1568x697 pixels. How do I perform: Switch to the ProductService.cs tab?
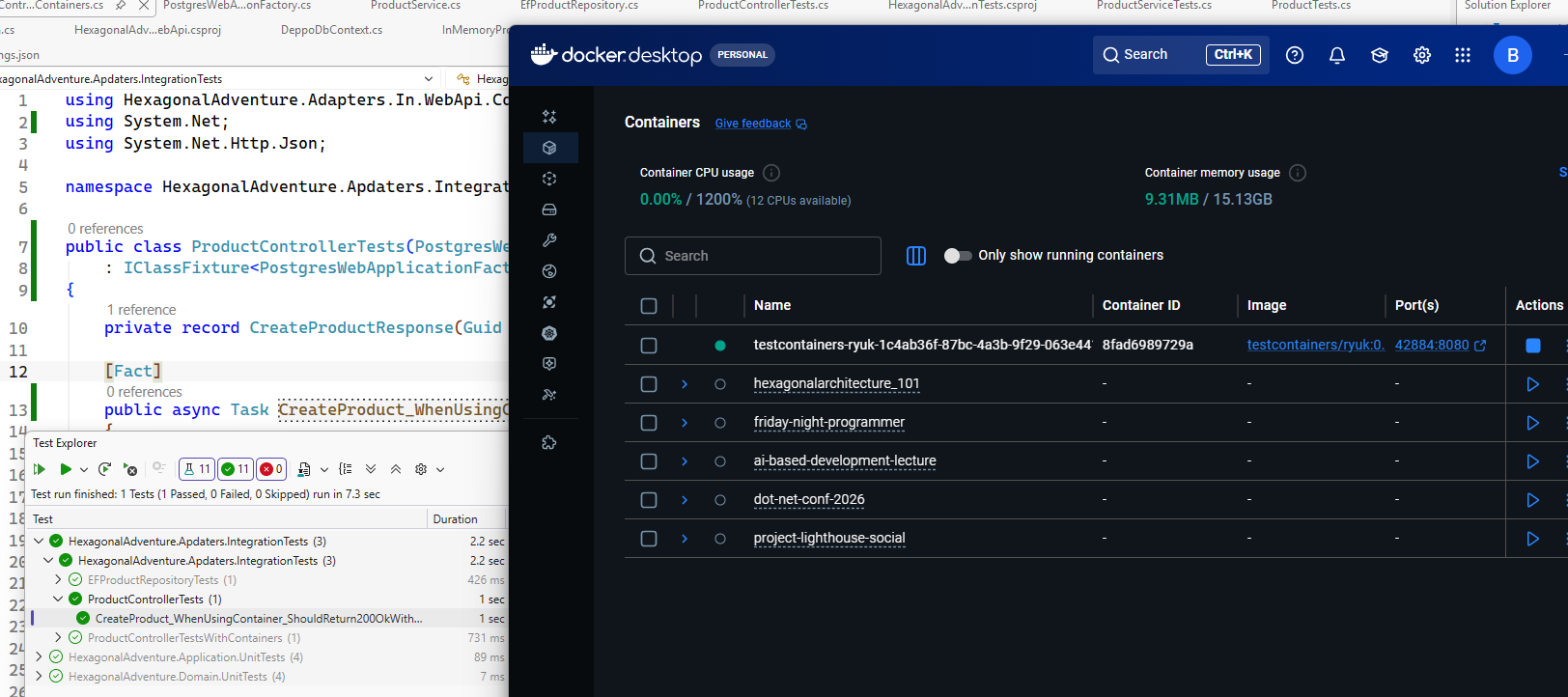pyautogui.click(x=415, y=6)
